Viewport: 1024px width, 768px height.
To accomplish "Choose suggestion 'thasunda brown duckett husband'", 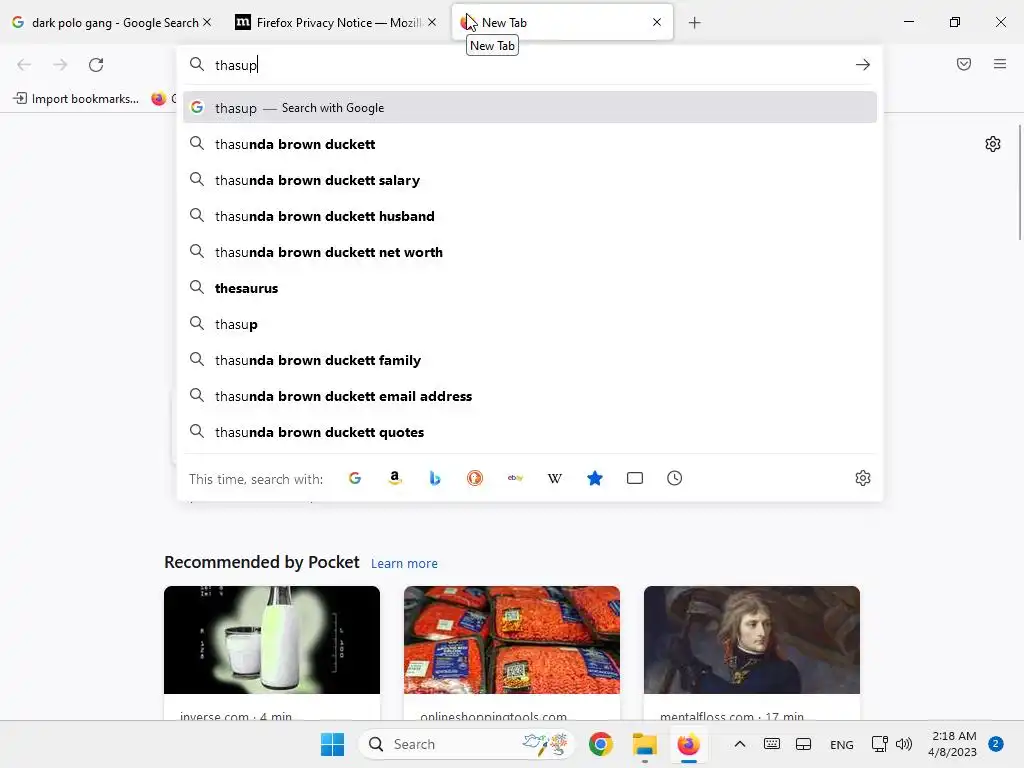I will pos(530,216).
